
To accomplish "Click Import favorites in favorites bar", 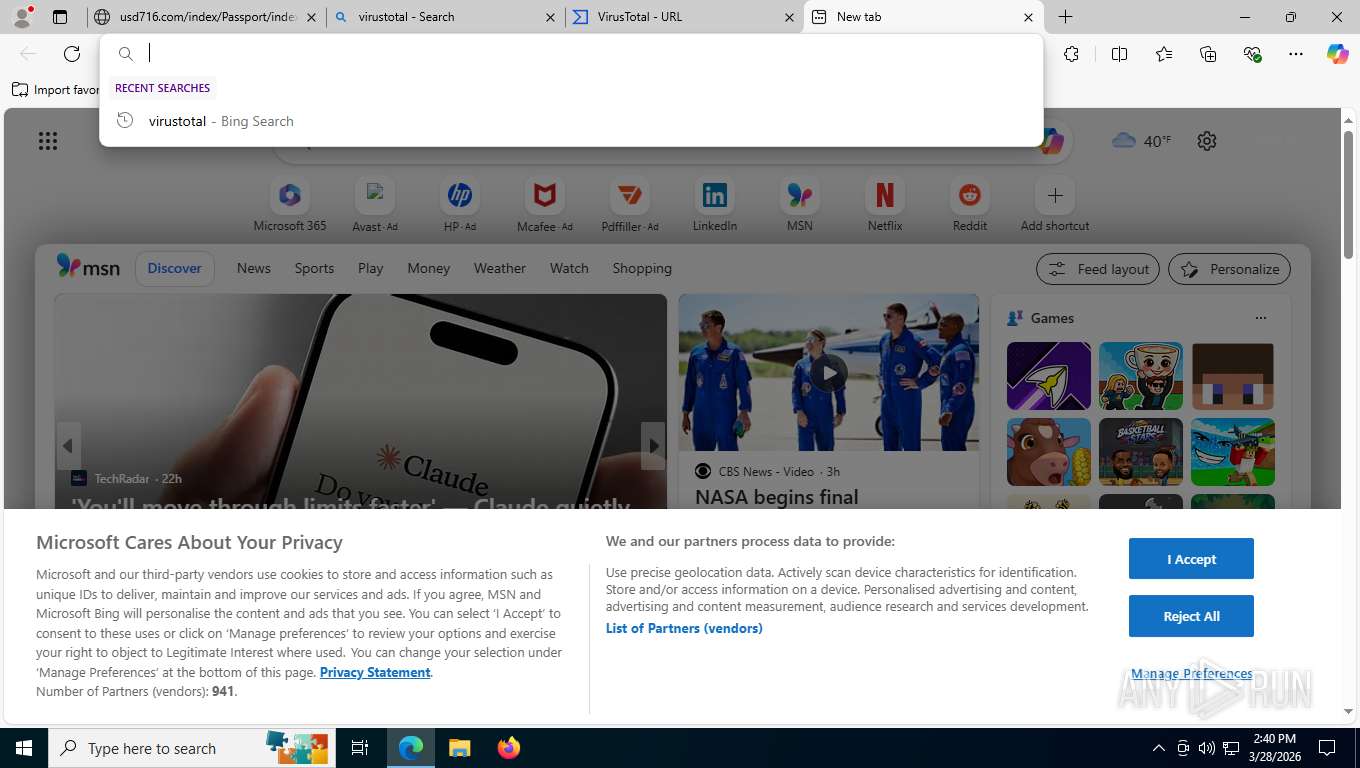I will coord(56,90).
